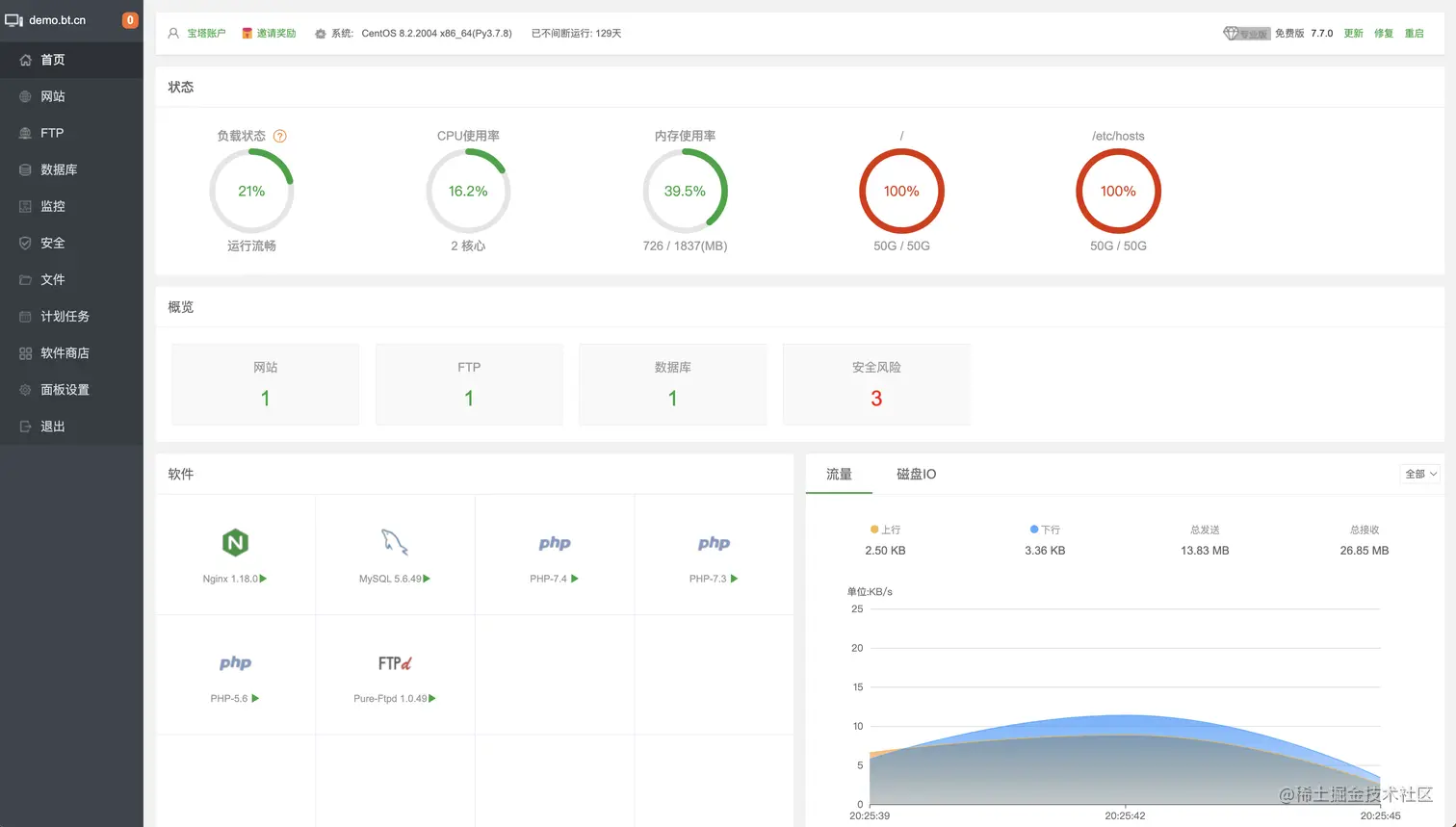Click the FTP sidebar icon
This screenshot has width=1456, height=827.
(x=26, y=133)
